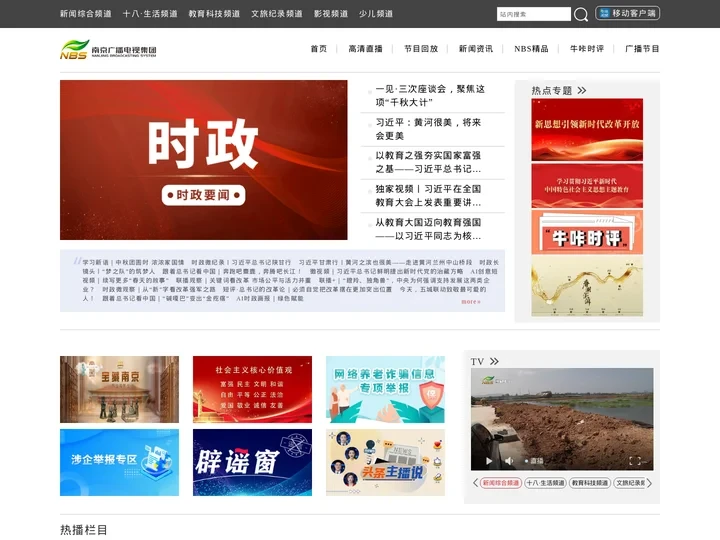The height and width of the screenshot is (540, 720).
Task: Open 新闻资讯 in main navigation
Action: coord(476,49)
